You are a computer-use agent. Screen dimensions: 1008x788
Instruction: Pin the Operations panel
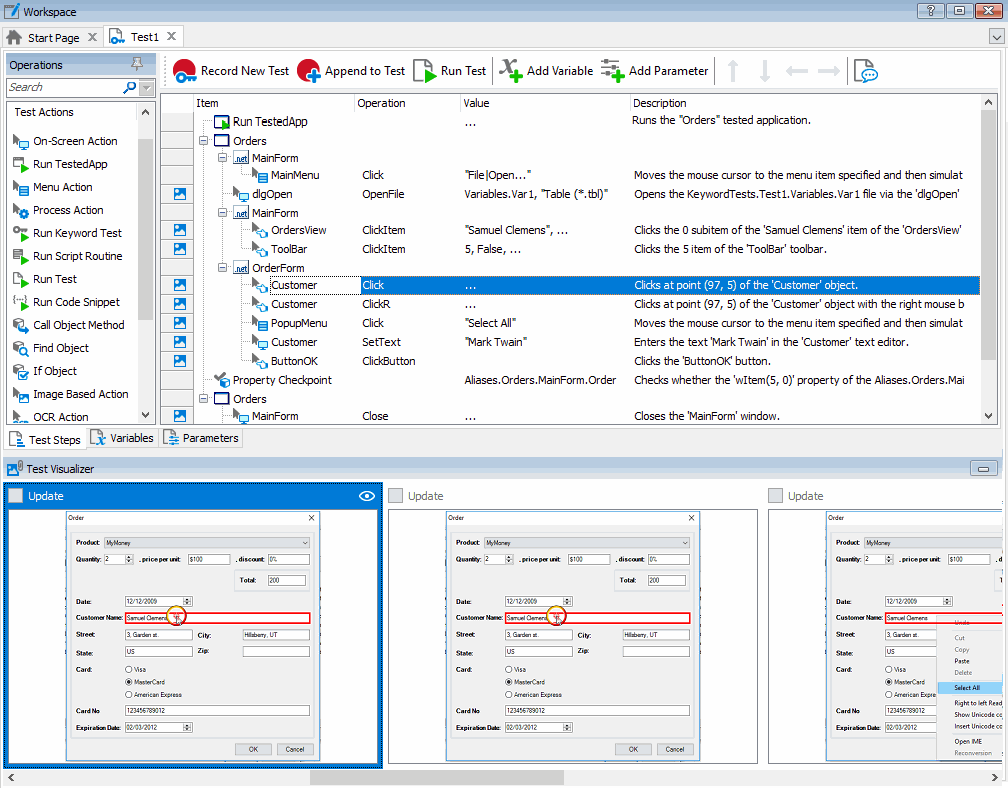pyautogui.click(x=136, y=64)
